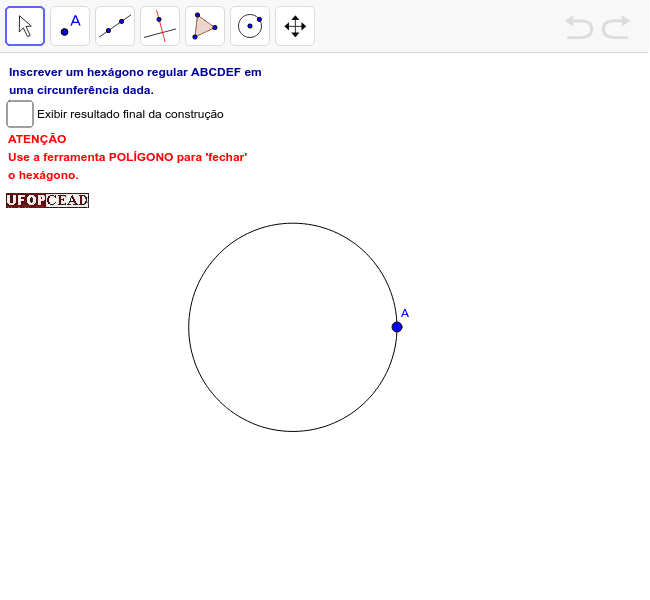Screen dimensions: 650x600
Task: Pick the Perpendicular line tool
Action: point(160,26)
